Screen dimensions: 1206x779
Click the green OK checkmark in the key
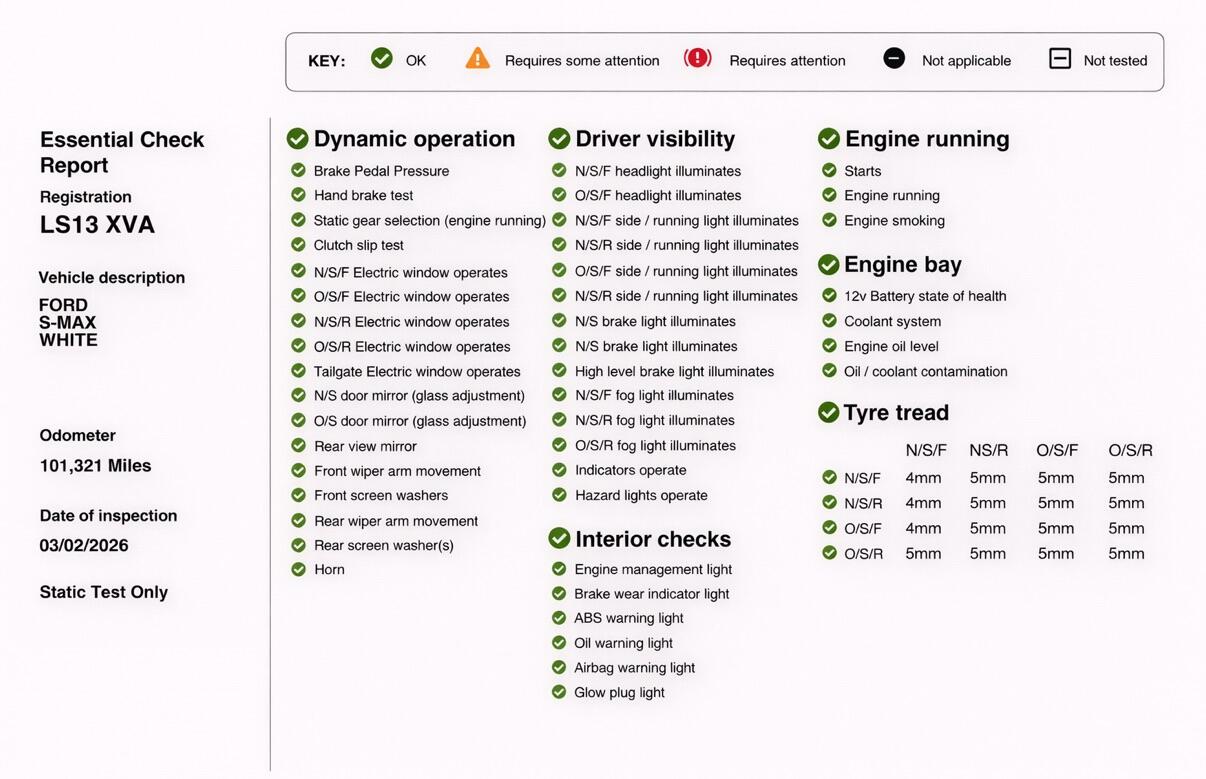click(x=381, y=59)
